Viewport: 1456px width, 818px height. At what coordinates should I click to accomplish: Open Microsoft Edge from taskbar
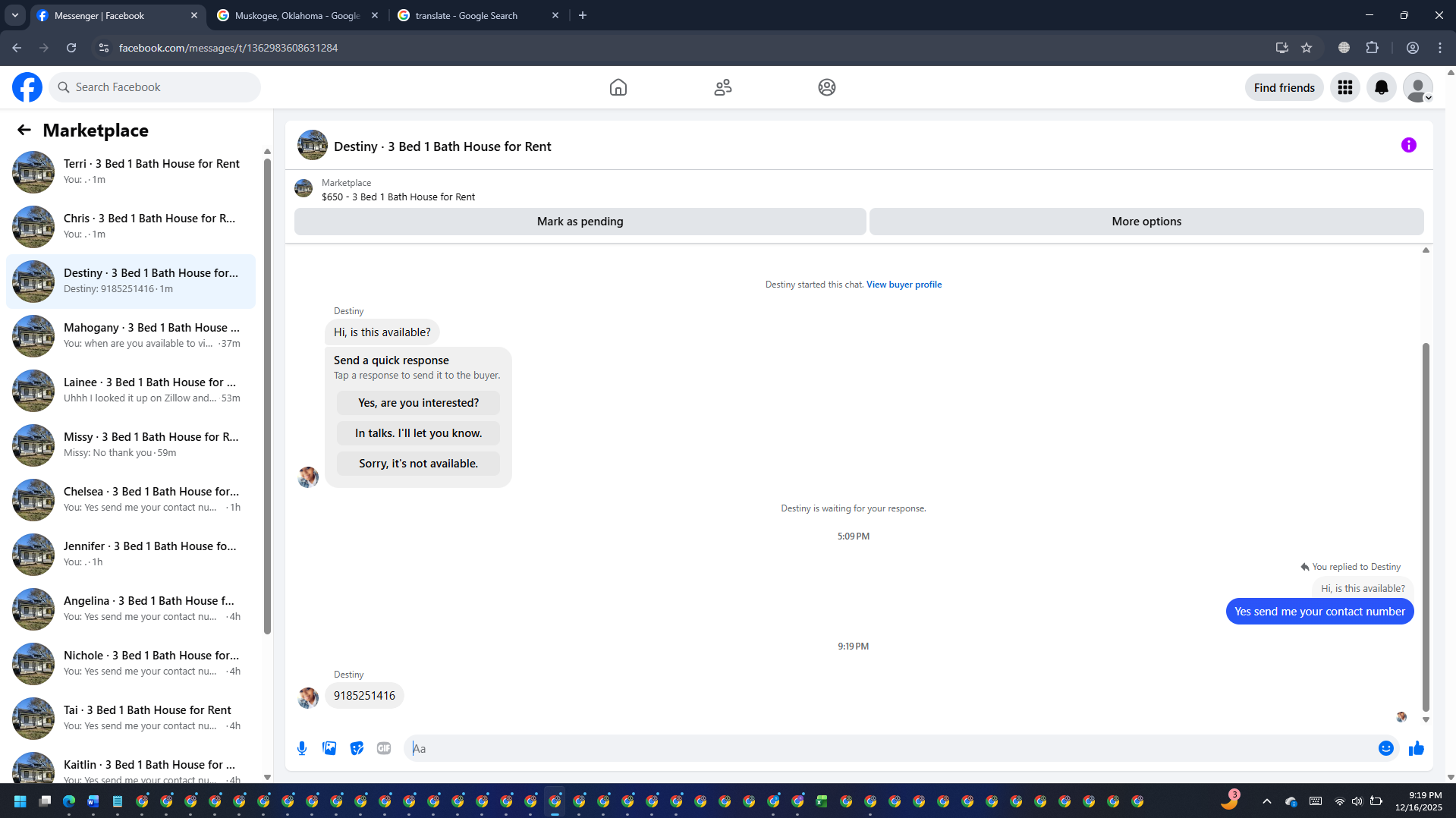pos(69,801)
